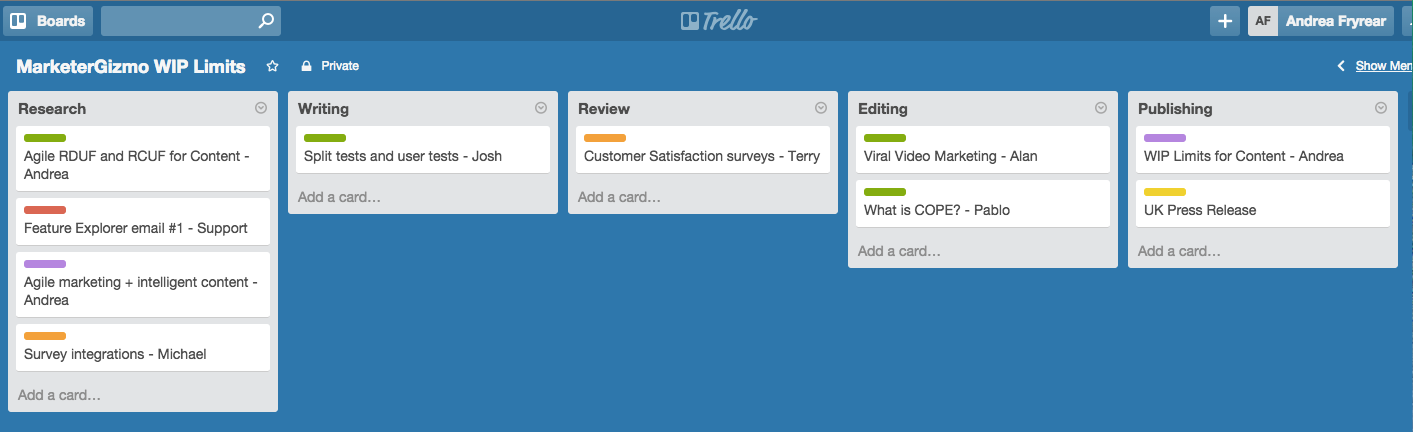Click the Show Menu link
Image resolution: width=1413 pixels, height=432 pixels.
1384,66
